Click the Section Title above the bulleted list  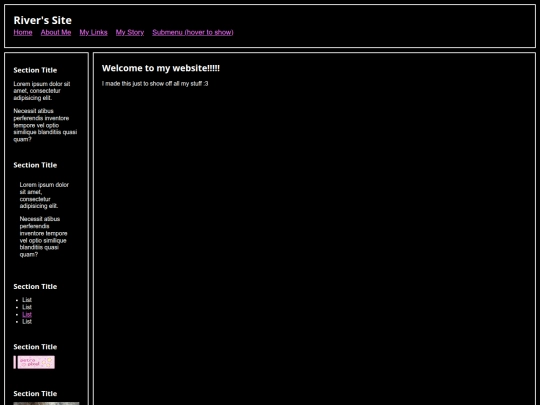click(x=35, y=287)
